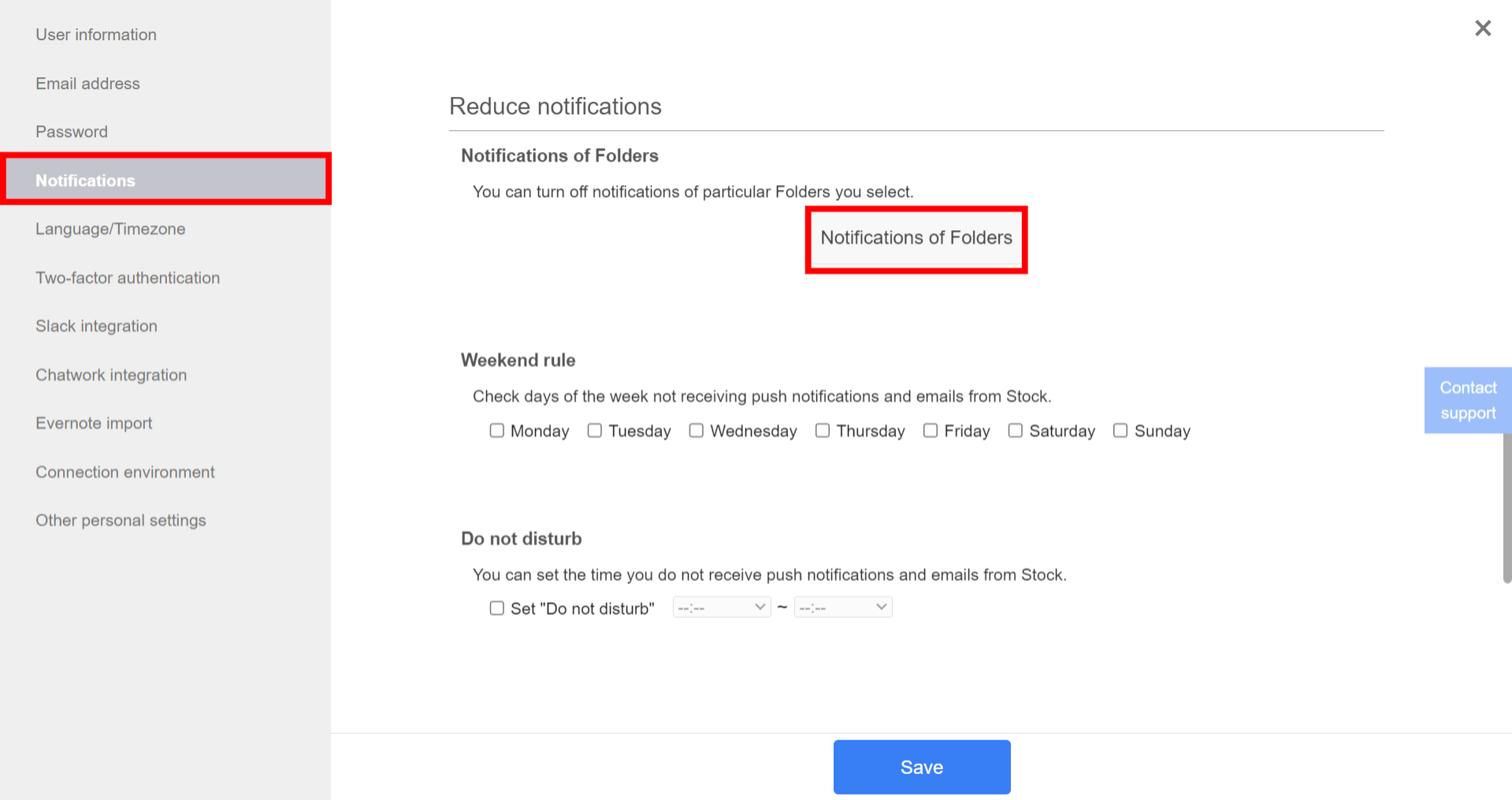The width and height of the screenshot is (1512, 800).
Task: Check the Saturday weekend rule checkbox
Action: pyautogui.click(x=1015, y=430)
